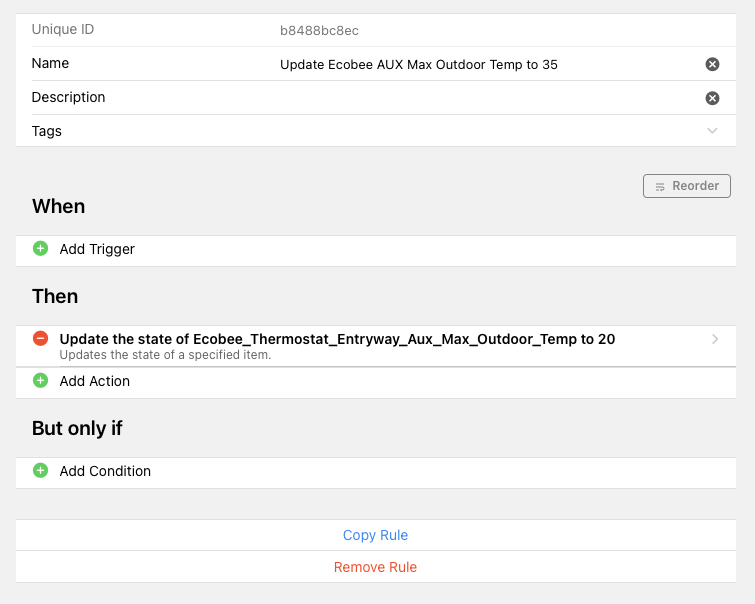Open action details via right chevron
The image size is (755, 604).
coord(715,339)
